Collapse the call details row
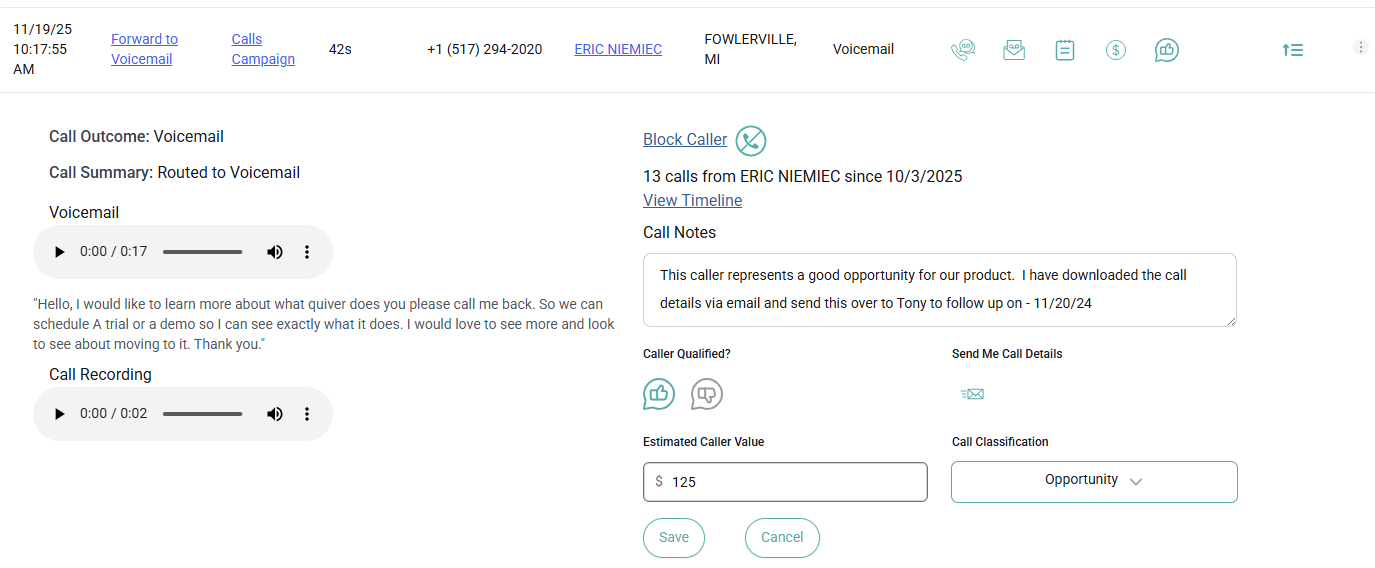The image size is (1375, 568). [x=1293, y=50]
